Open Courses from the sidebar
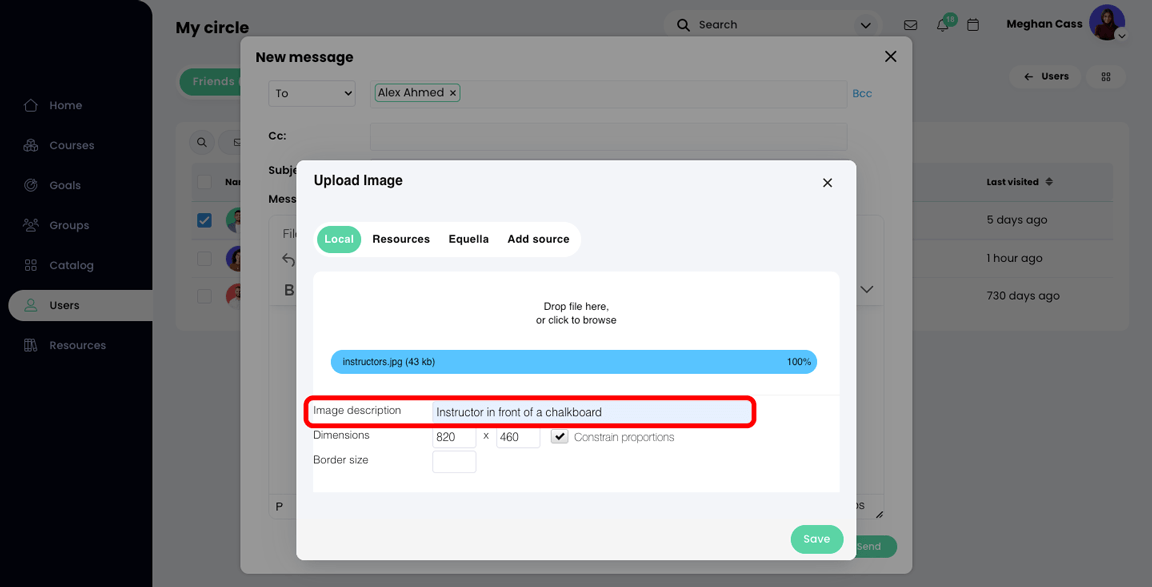The width and height of the screenshot is (1152, 587). click(31, 145)
